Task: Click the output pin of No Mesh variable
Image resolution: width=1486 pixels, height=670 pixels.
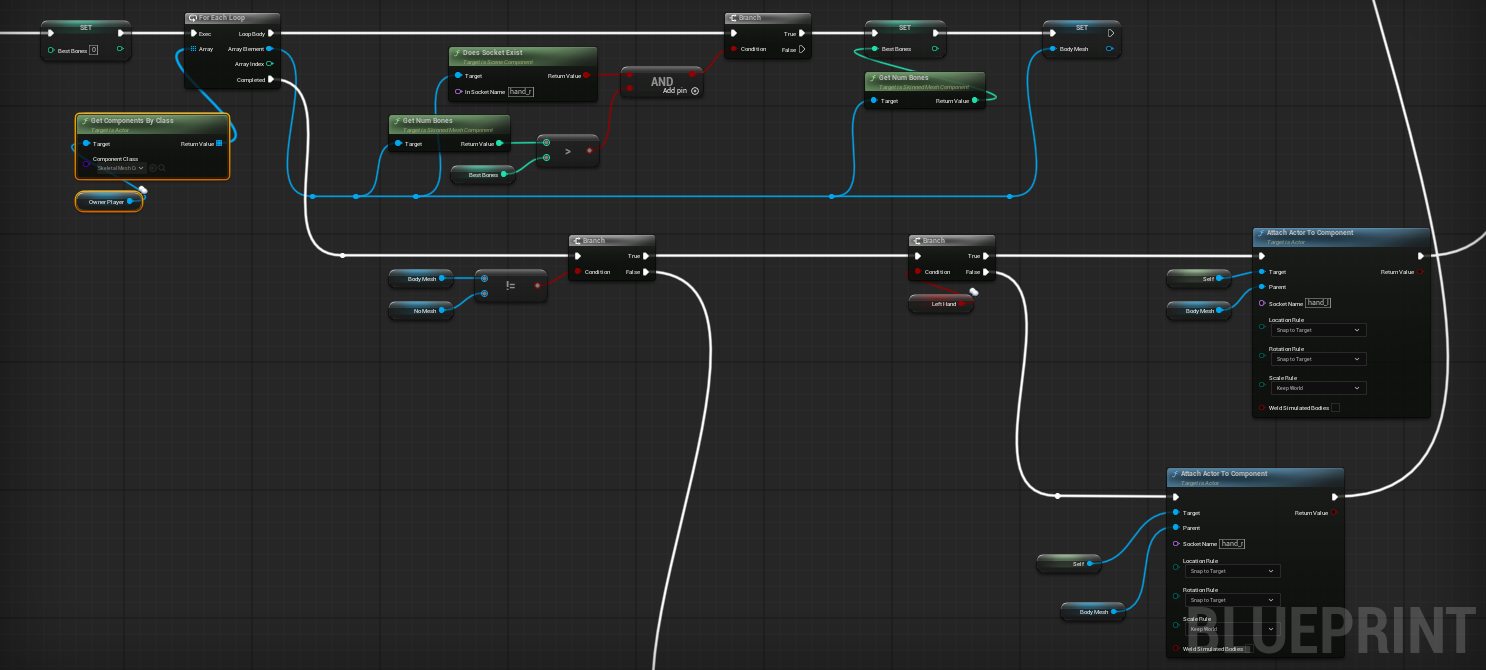Action: point(442,312)
